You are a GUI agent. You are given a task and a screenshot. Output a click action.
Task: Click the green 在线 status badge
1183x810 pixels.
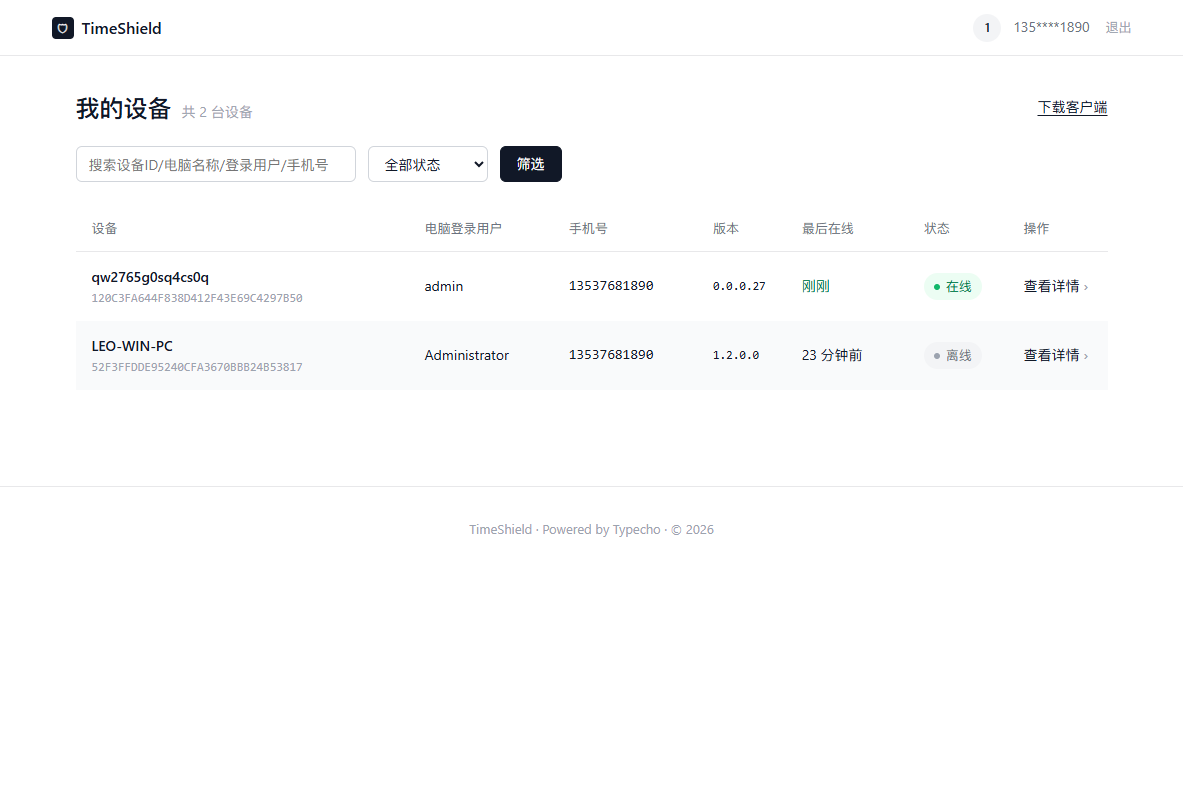952,287
